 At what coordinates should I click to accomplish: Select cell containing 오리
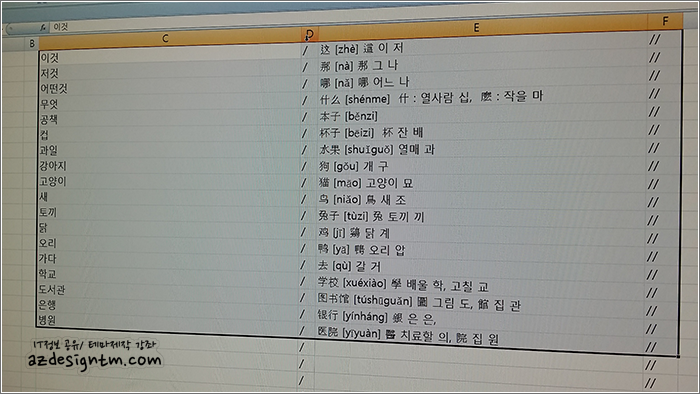pyautogui.click(x=169, y=244)
